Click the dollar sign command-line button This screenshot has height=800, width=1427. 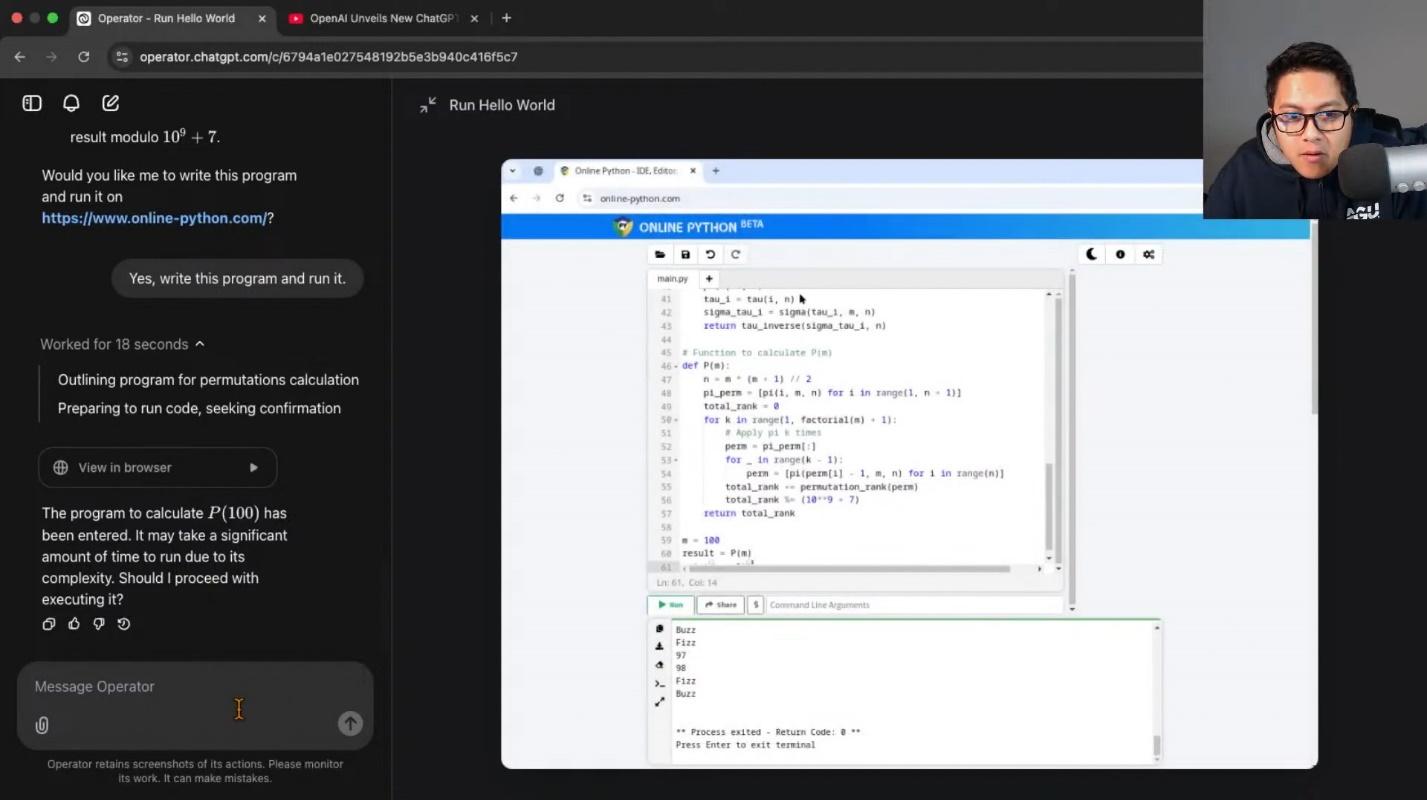[x=755, y=605]
